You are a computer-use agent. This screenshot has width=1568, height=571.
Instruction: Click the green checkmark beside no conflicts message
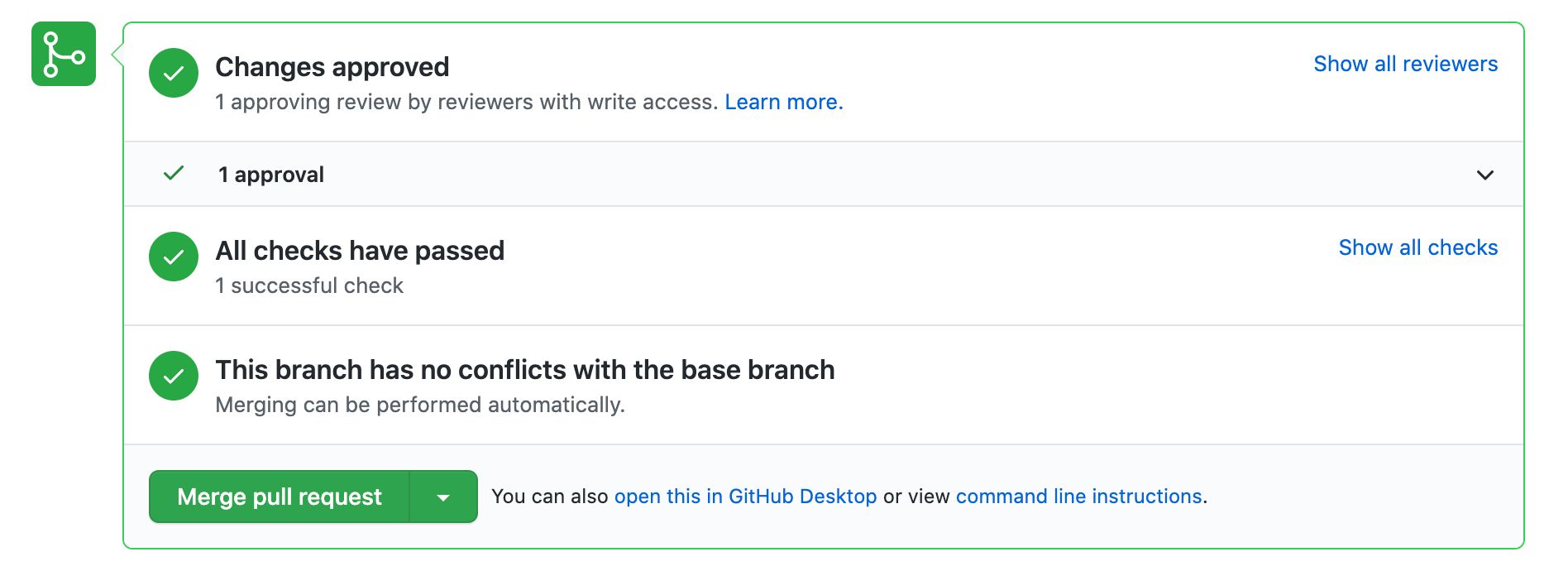[174, 376]
